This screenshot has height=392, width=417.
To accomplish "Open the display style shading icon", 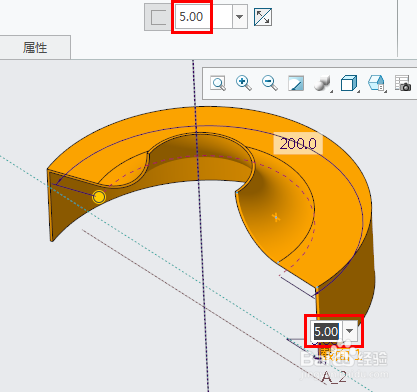I will [x=322, y=83].
